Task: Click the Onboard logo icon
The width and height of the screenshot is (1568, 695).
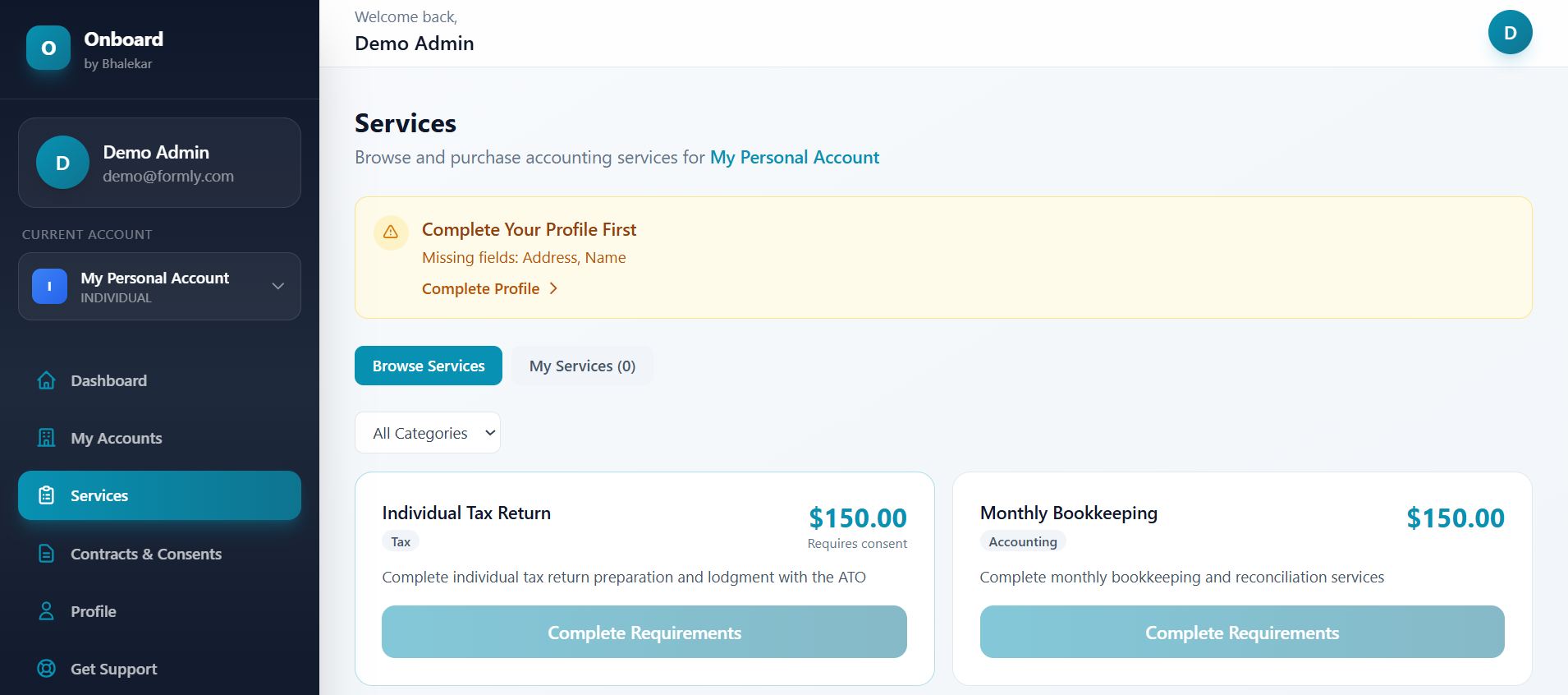Action: 48,48
